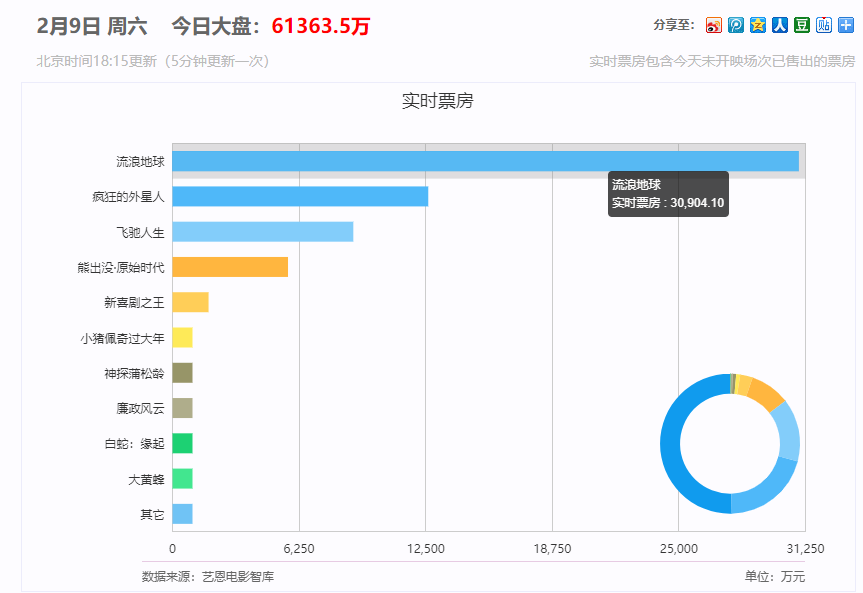
Task: Select the 白蛇:缘起 axis label
Action: pyautogui.click(x=134, y=444)
